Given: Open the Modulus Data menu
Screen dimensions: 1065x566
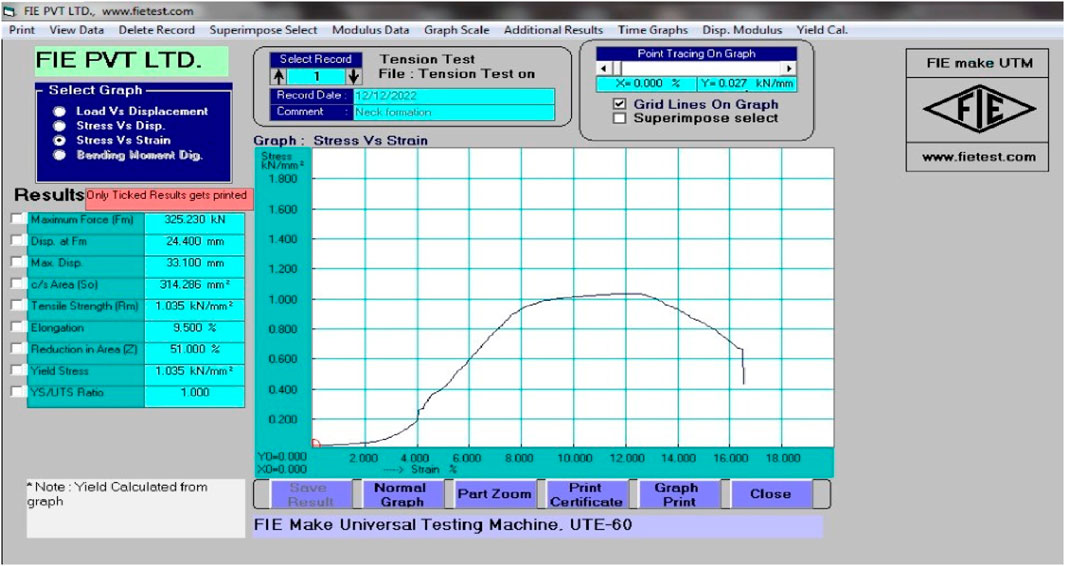Looking at the screenshot, I should 371,30.
